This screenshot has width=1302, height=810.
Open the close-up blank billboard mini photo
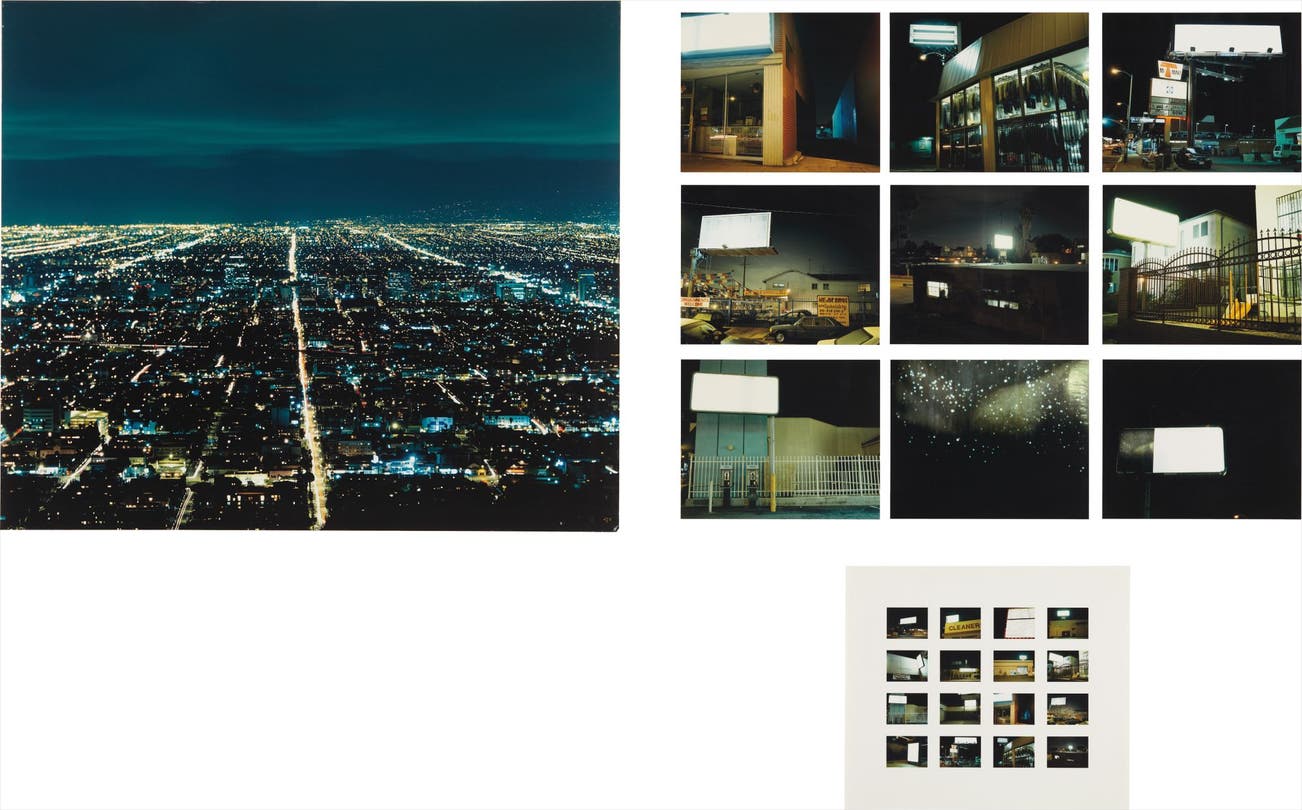point(1014,623)
